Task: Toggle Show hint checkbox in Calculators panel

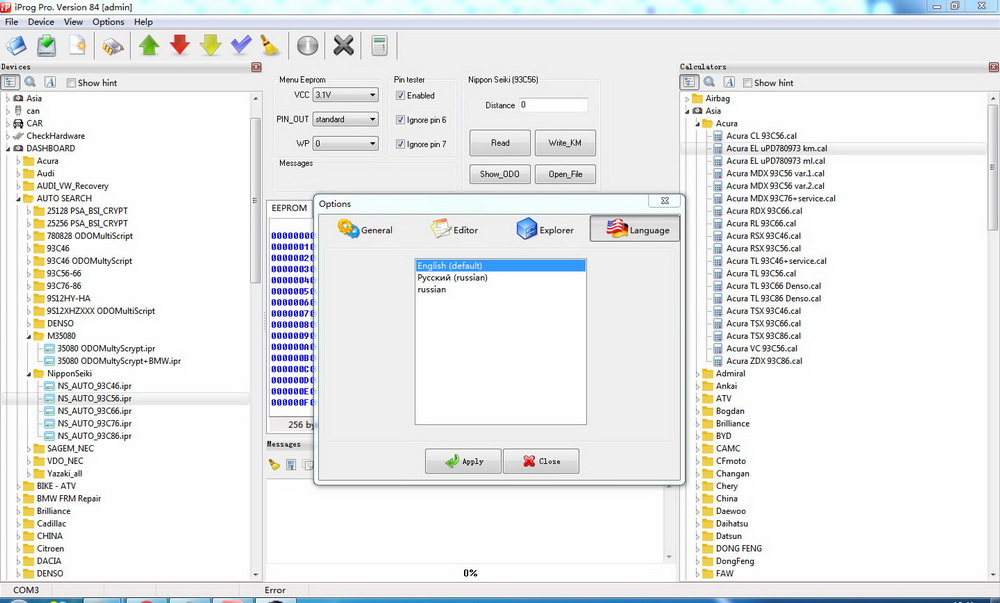Action: (747, 83)
